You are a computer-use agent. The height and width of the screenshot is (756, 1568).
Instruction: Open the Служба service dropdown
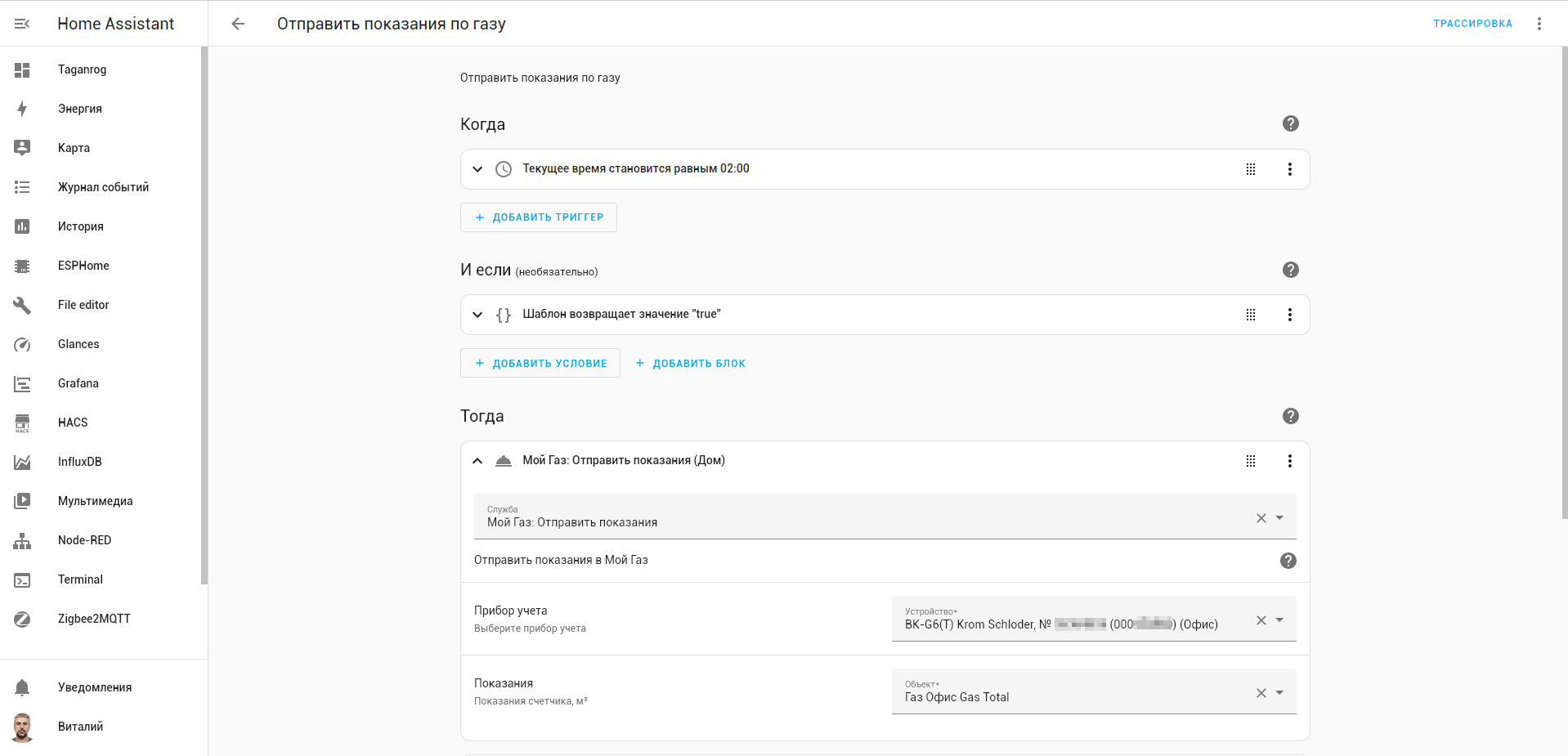tap(1280, 517)
